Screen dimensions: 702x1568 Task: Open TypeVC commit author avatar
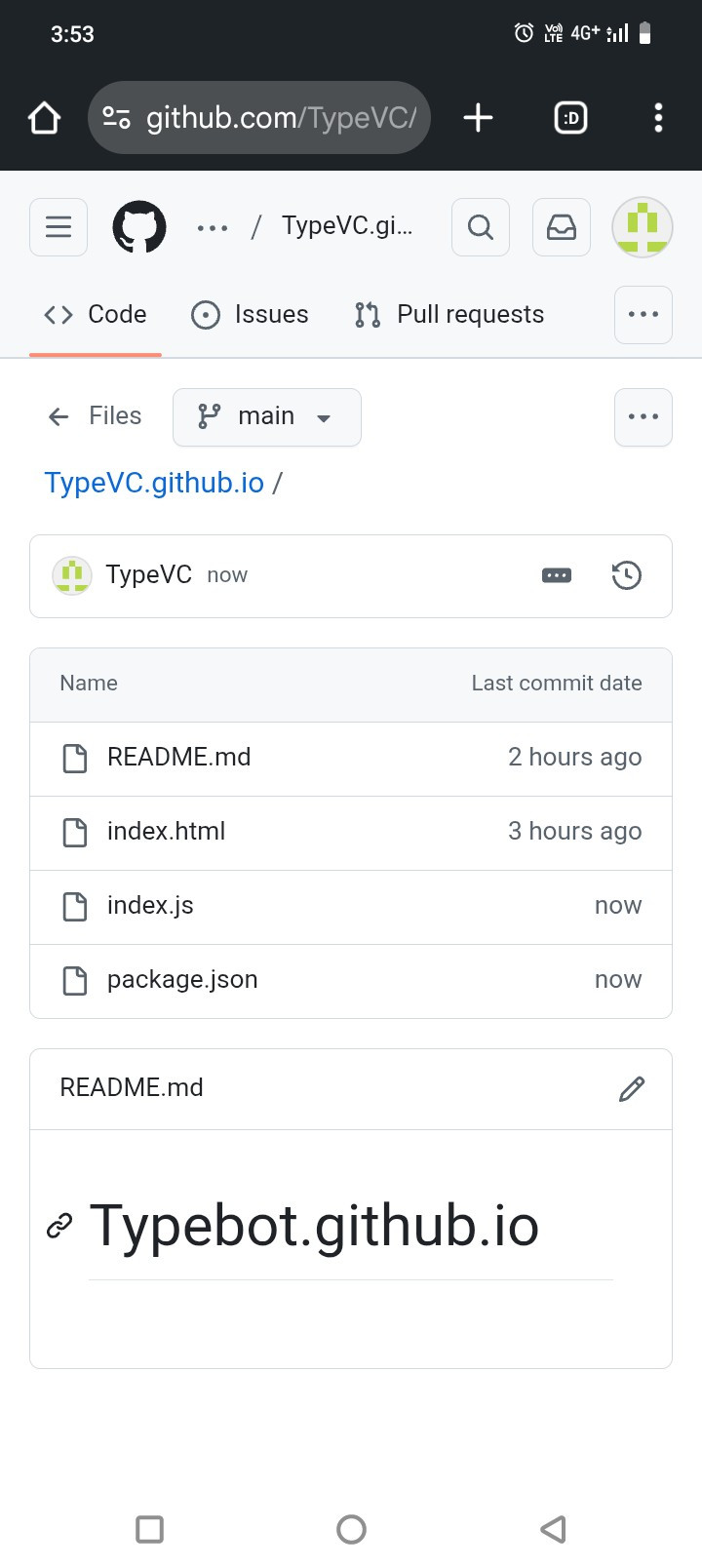pos(72,576)
